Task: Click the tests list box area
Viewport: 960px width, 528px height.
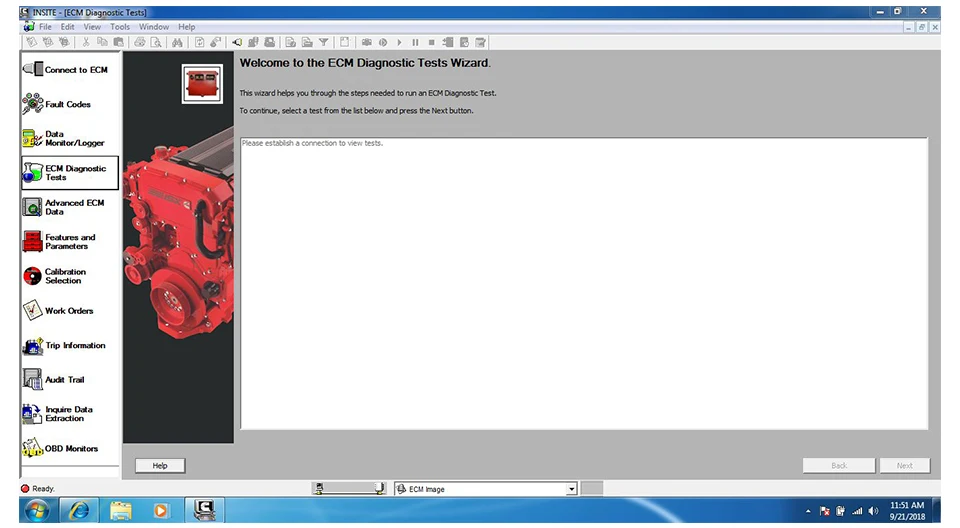Action: pyautogui.click(x=584, y=284)
